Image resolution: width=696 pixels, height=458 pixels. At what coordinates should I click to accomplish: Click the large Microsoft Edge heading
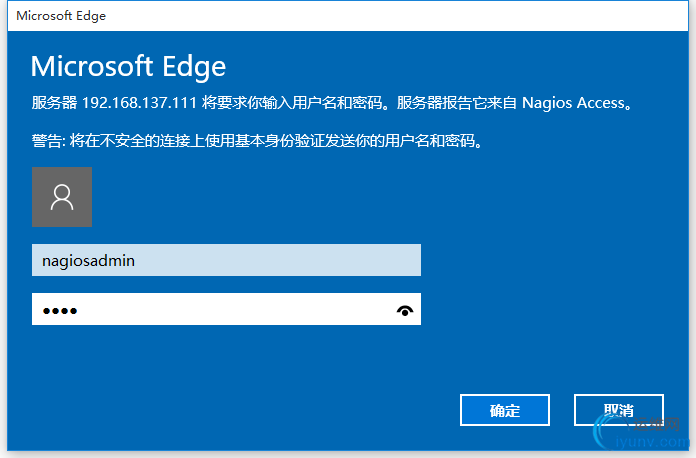pos(128,67)
